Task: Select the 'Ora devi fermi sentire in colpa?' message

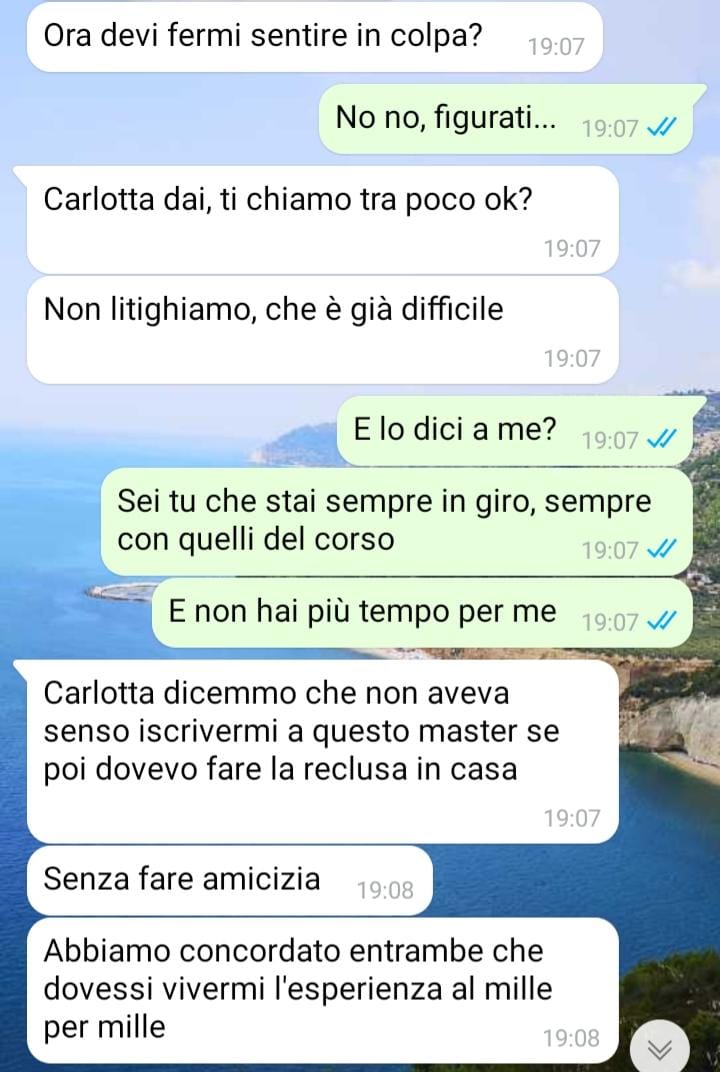Action: 315,37
